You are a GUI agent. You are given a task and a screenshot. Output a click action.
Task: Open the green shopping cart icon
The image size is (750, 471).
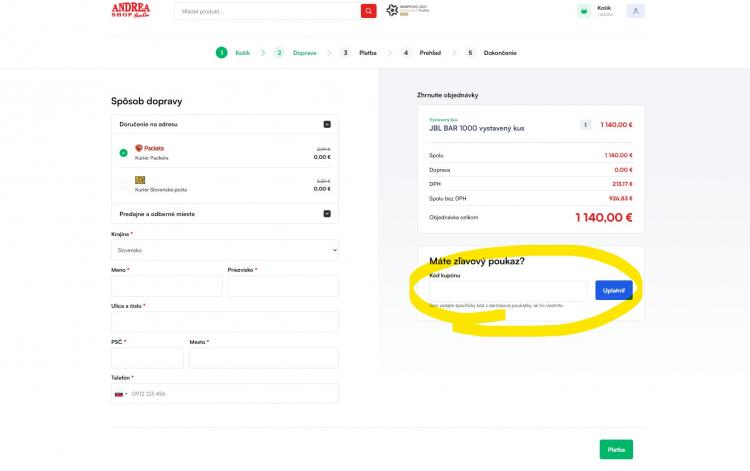click(x=583, y=11)
